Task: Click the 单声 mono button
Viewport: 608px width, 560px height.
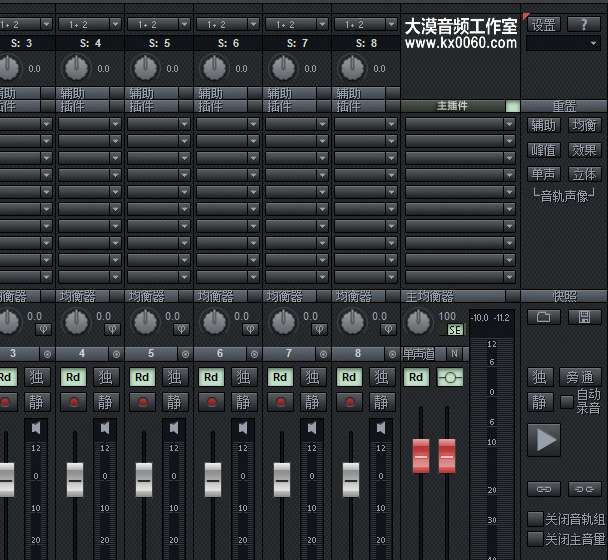Action: pyautogui.click(x=544, y=174)
